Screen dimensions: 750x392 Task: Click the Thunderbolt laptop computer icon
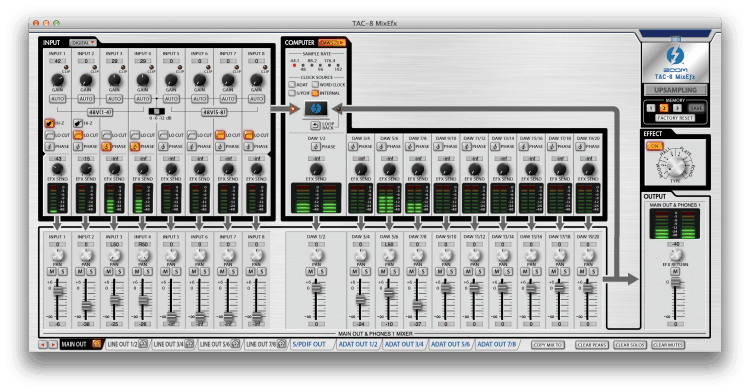(x=316, y=109)
